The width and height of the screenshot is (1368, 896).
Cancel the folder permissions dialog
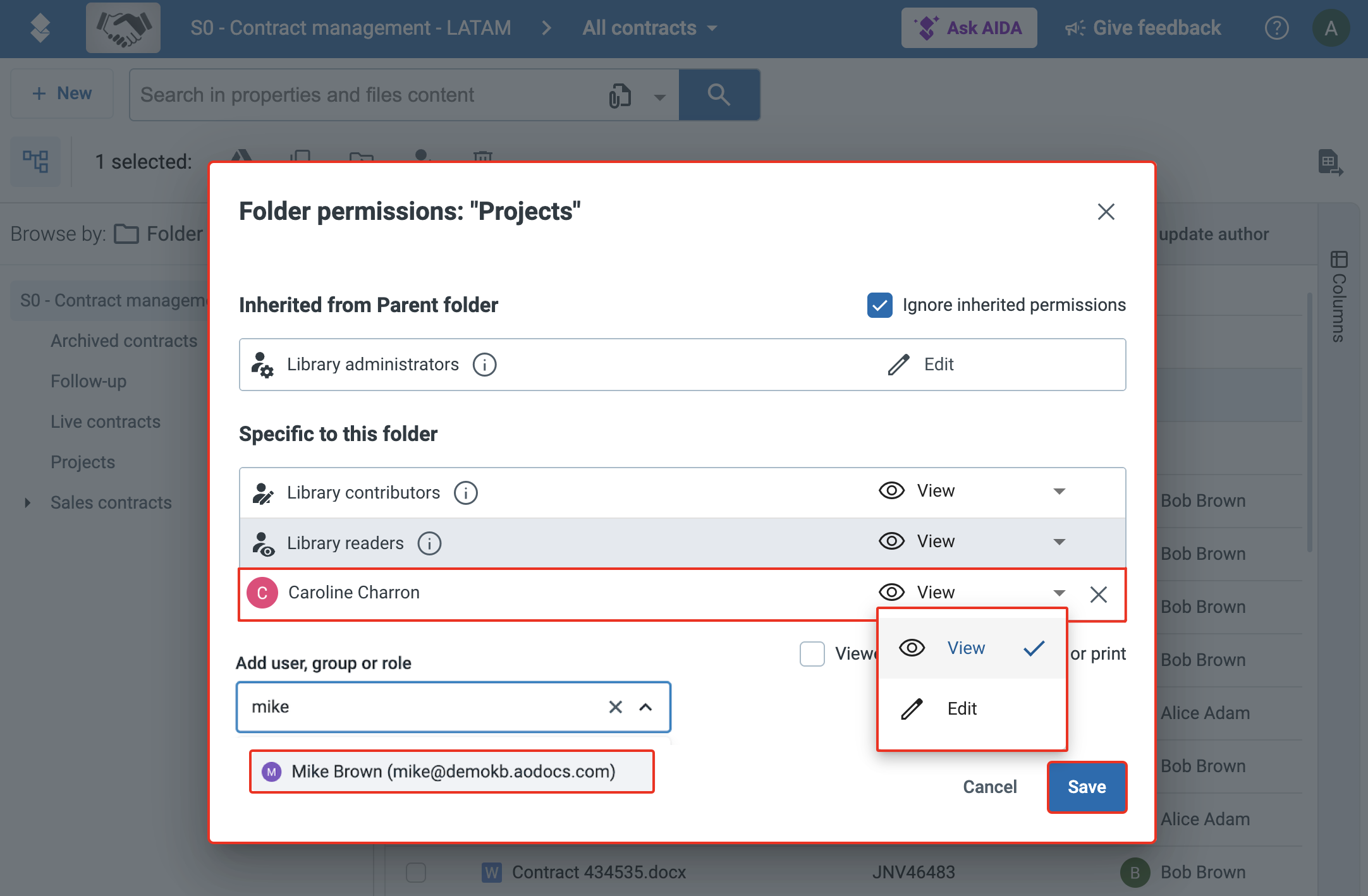click(989, 787)
